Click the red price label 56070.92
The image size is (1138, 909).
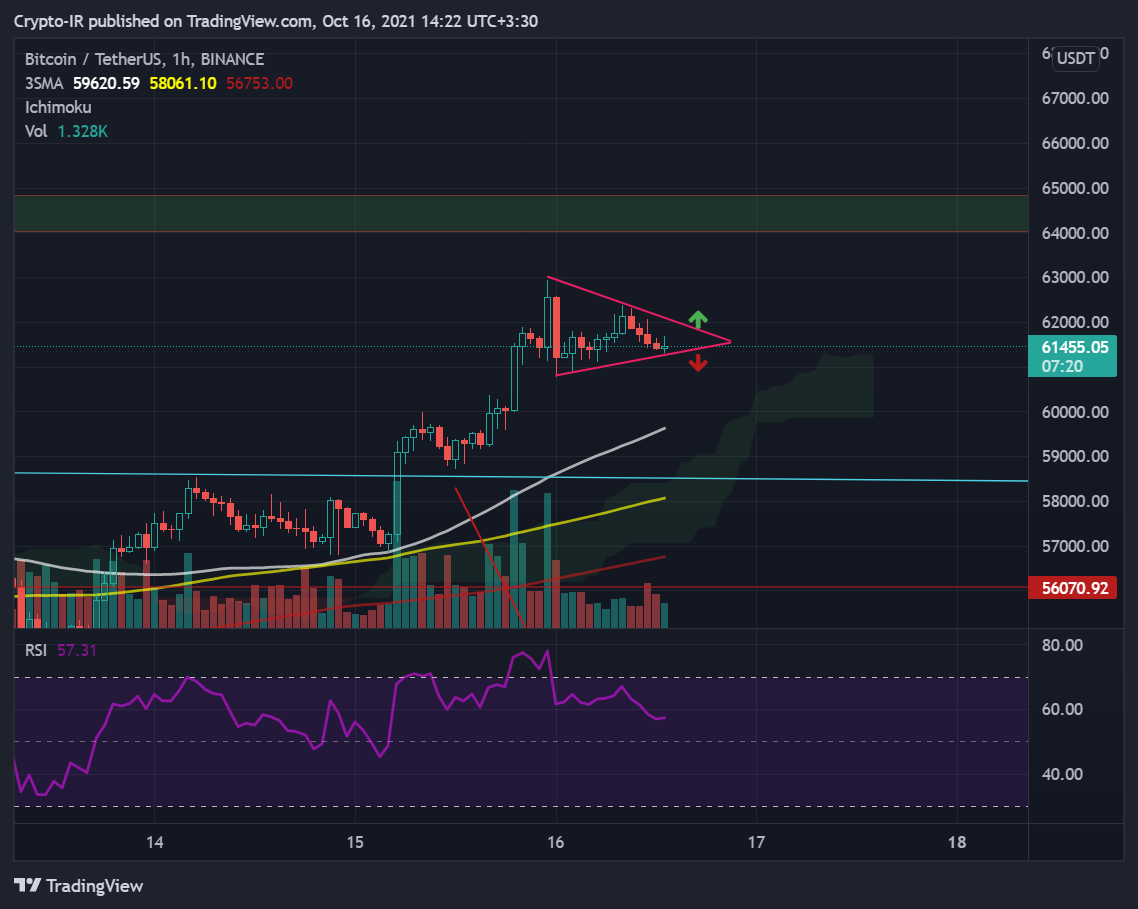1072,587
